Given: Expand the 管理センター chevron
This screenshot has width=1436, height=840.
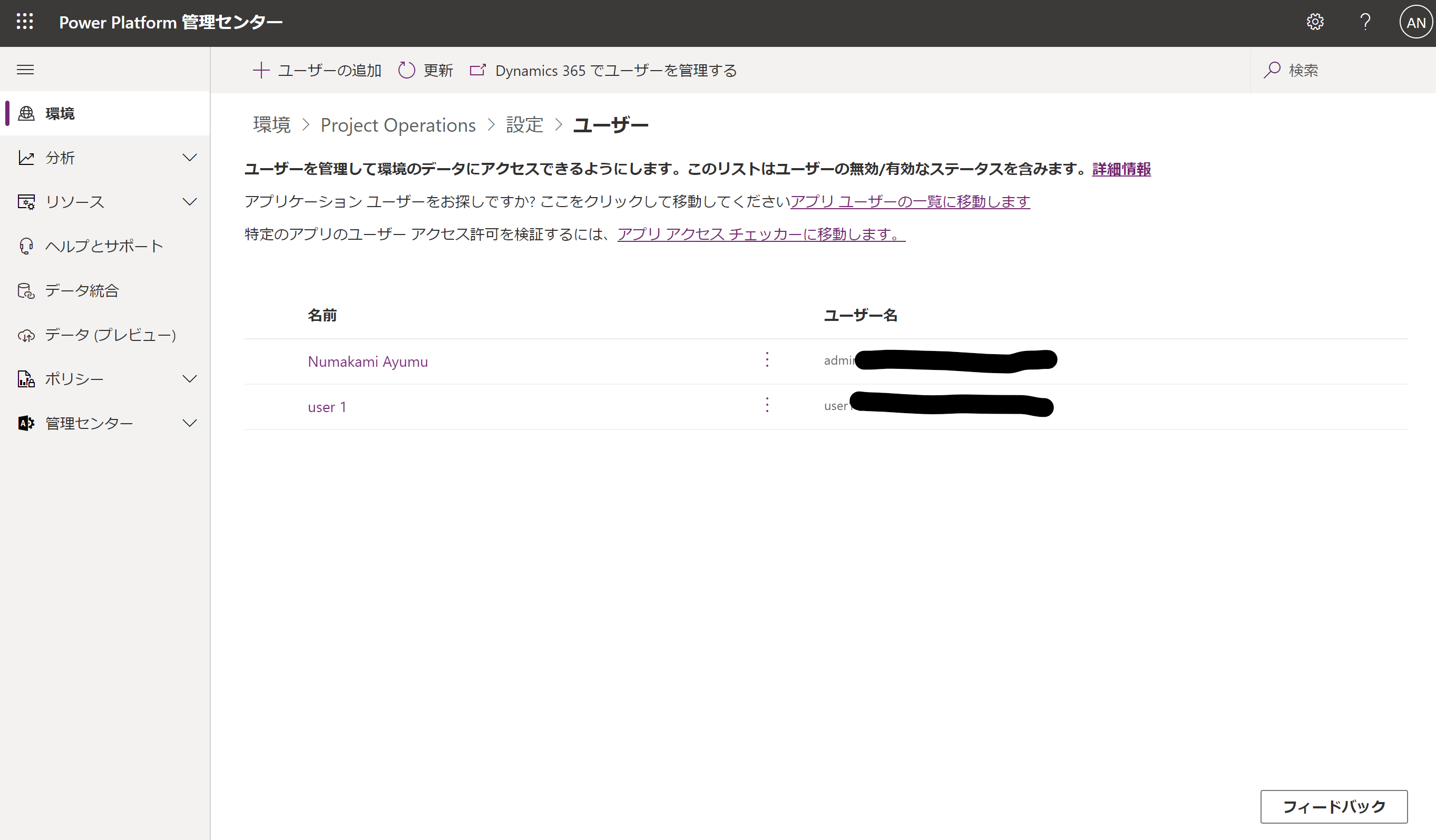Looking at the screenshot, I should [190, 423].
